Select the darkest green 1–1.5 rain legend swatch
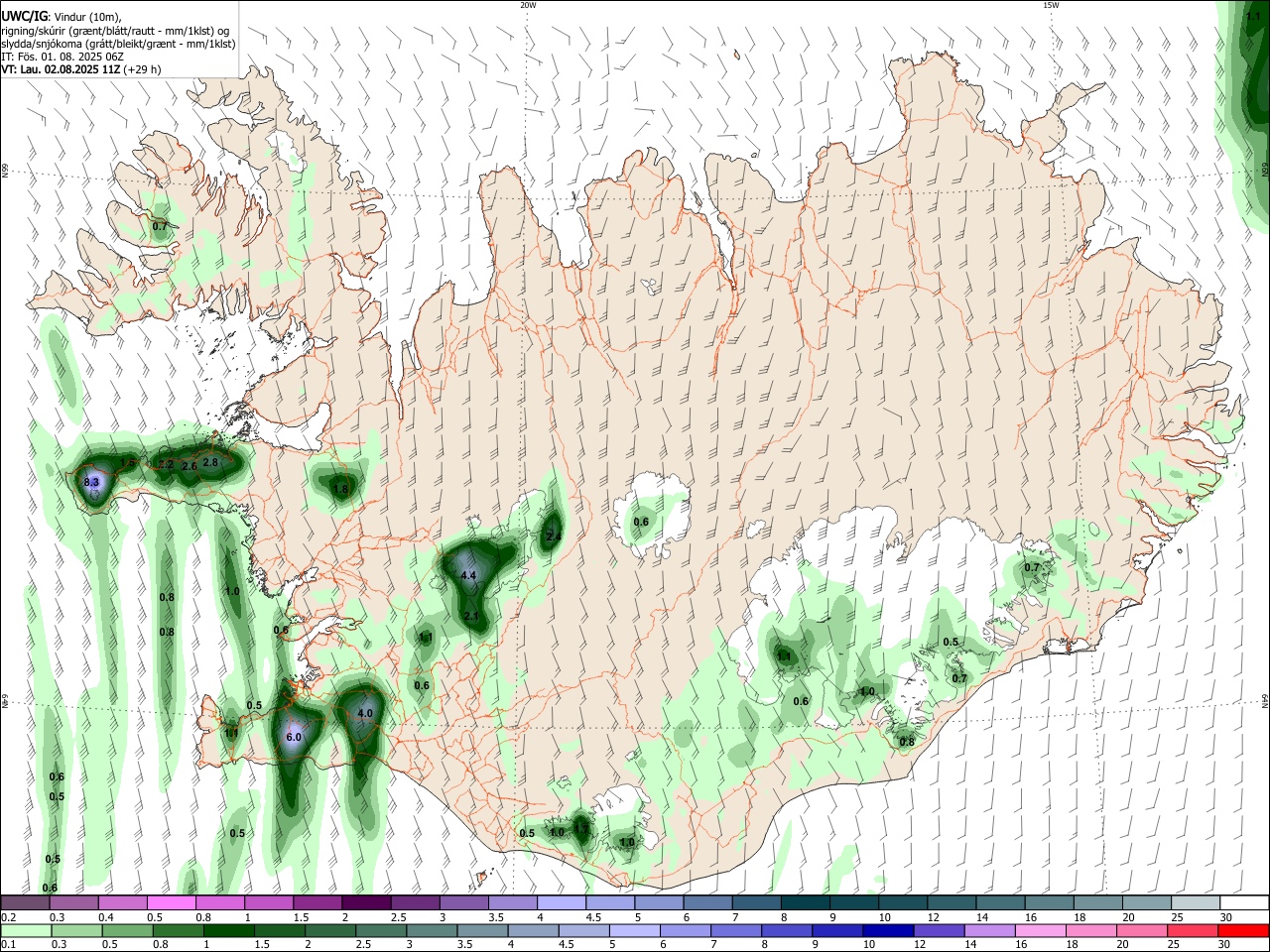 coord(229,931)
